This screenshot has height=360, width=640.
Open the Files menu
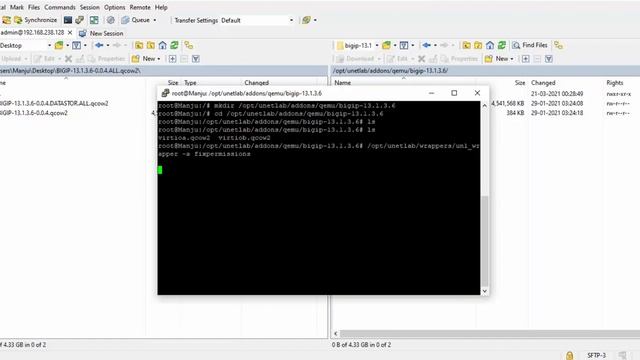[34, 7]
